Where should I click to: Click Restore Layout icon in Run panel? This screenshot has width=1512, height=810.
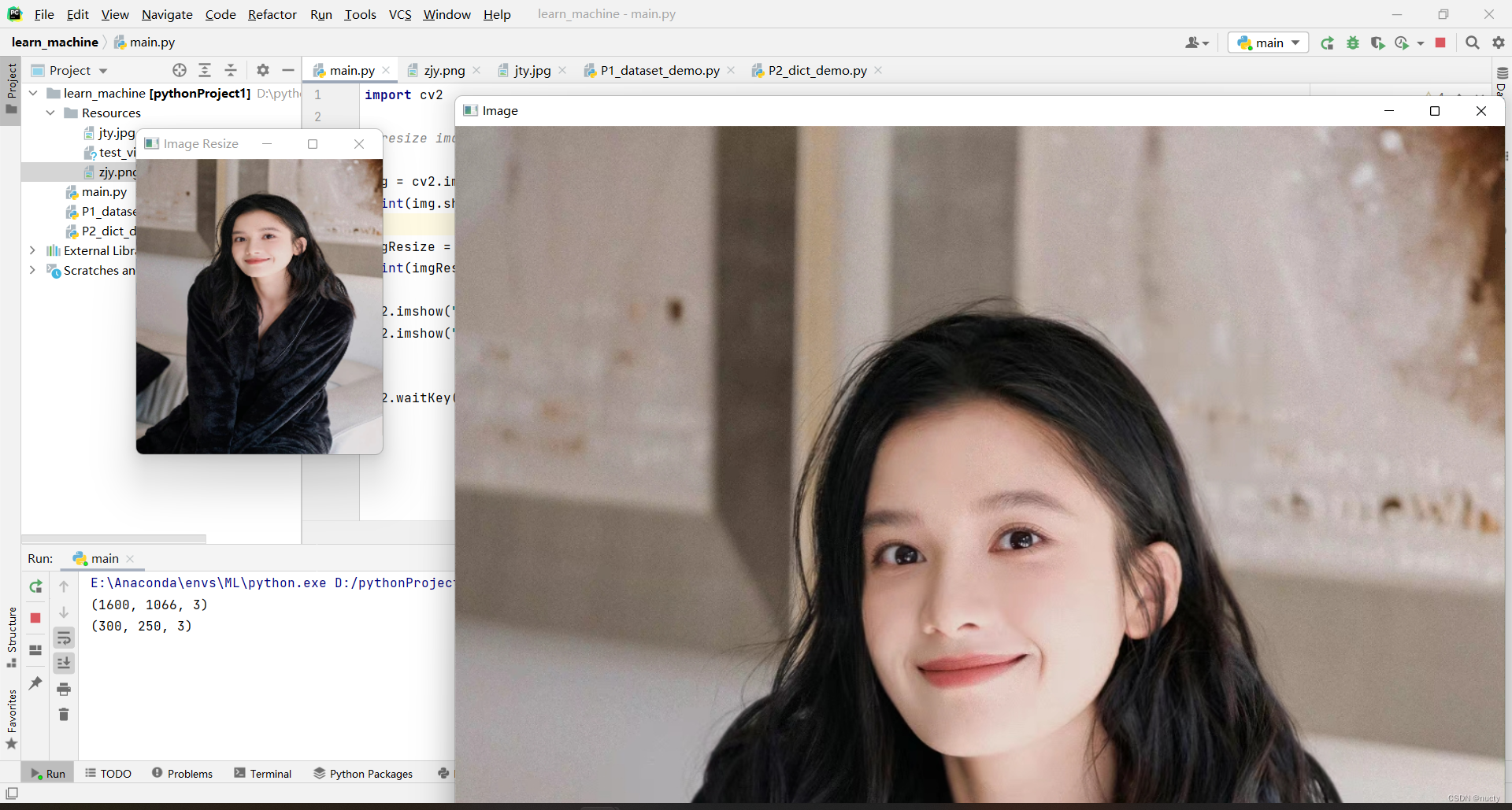pyautogui.click(x=35, y=650)
